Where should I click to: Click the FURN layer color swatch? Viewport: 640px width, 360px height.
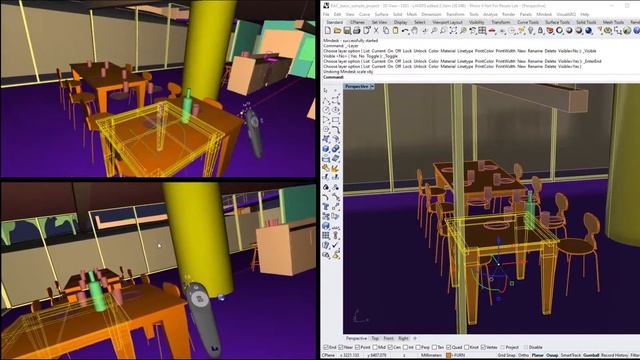click(x=449, y=356)
